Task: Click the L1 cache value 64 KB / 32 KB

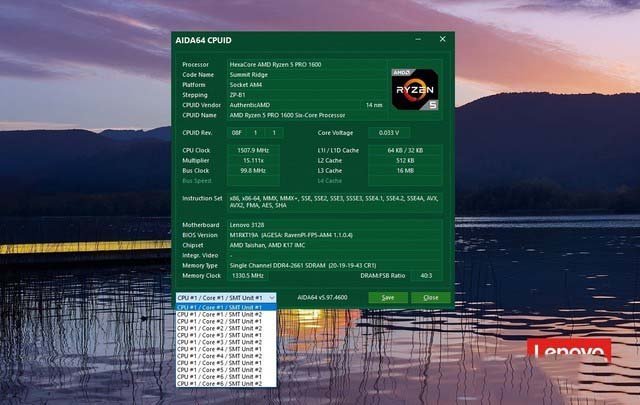Action: (x=405, y=150)
